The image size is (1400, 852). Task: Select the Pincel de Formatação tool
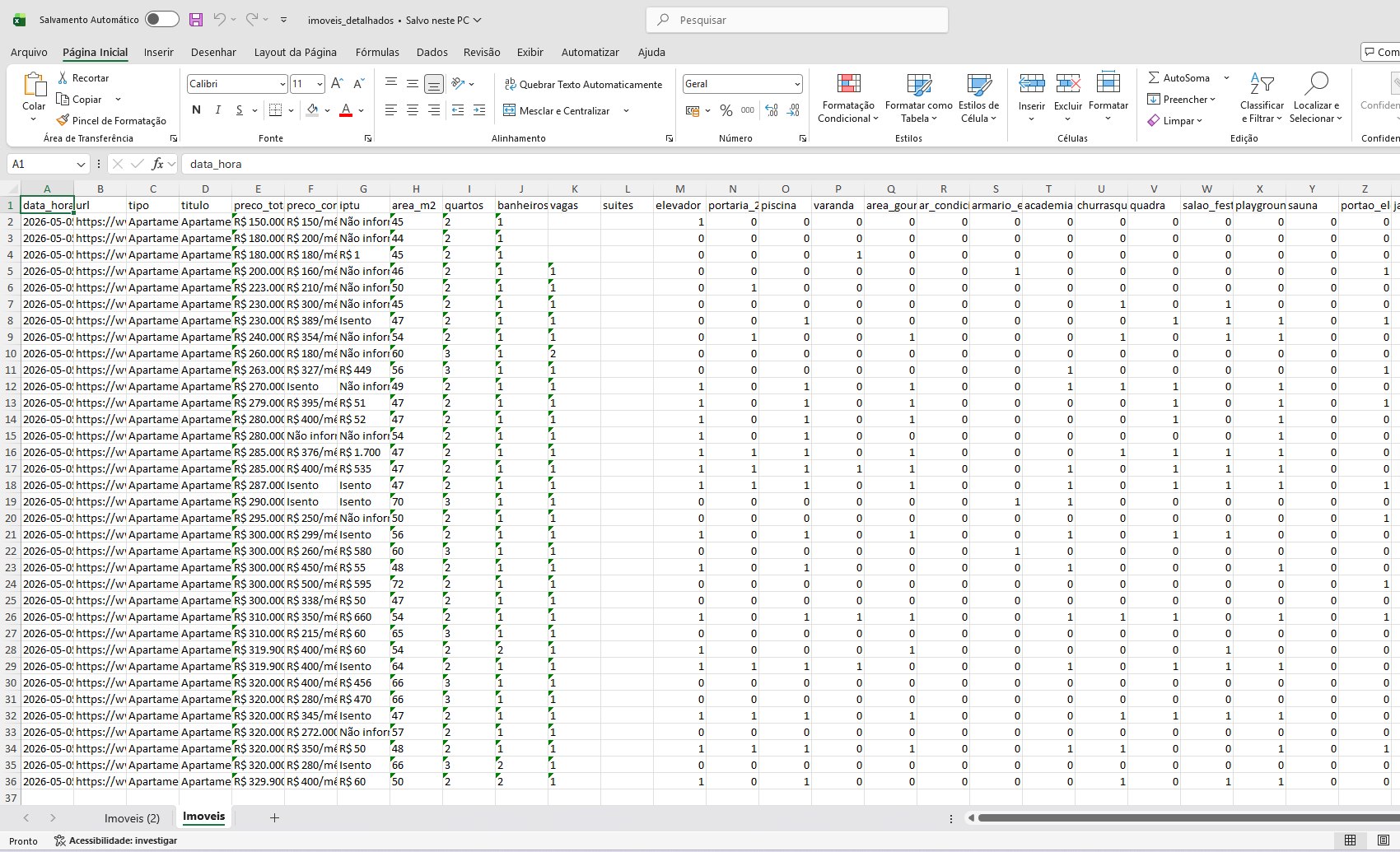tap(111, 120)
